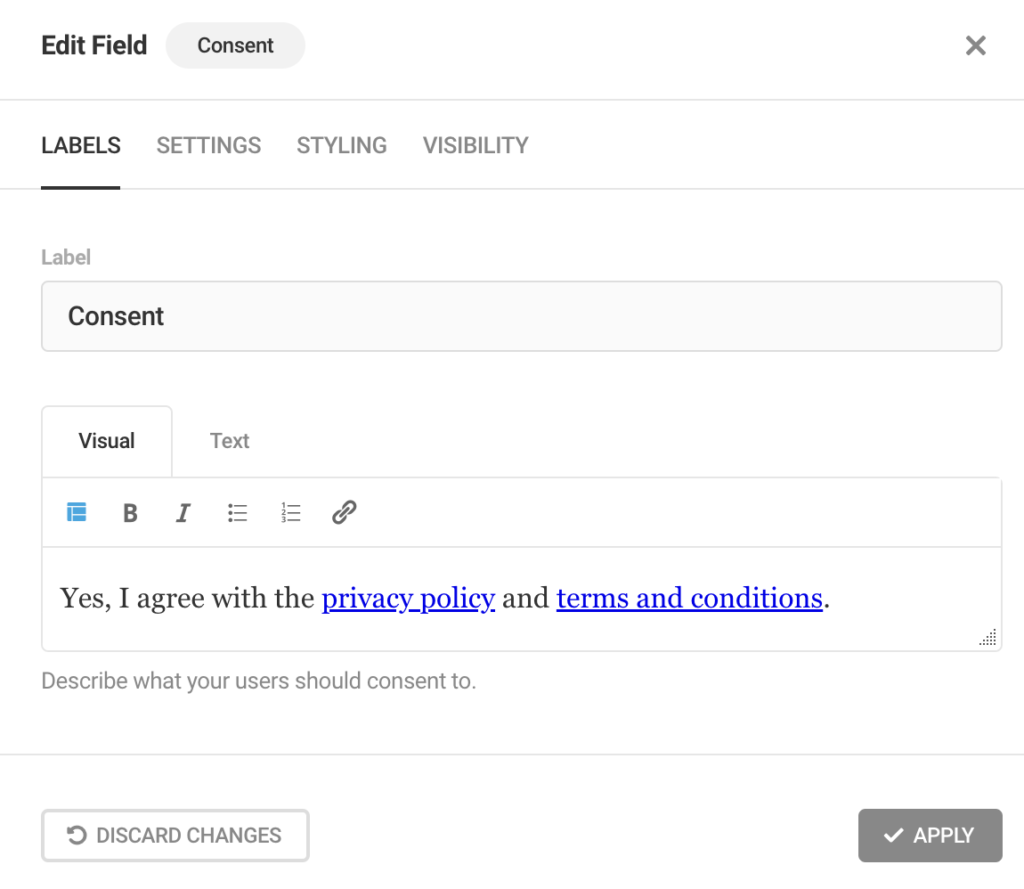Insert a numbered list
1024x889 pixels.
291,513
